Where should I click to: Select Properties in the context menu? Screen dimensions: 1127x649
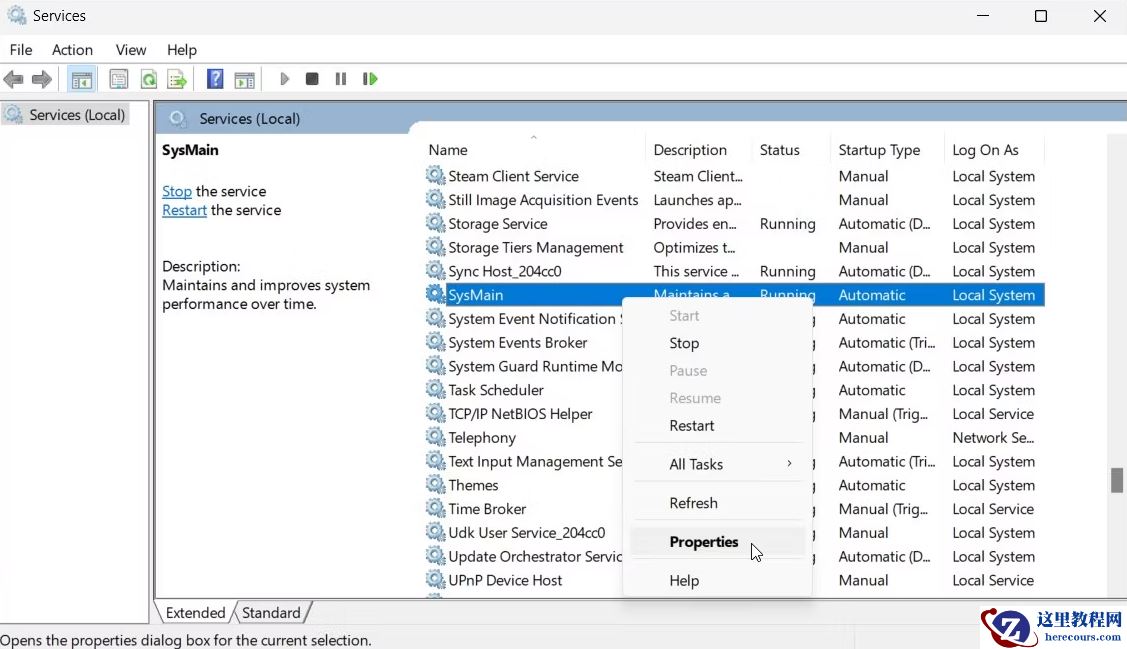click(703, 541)
